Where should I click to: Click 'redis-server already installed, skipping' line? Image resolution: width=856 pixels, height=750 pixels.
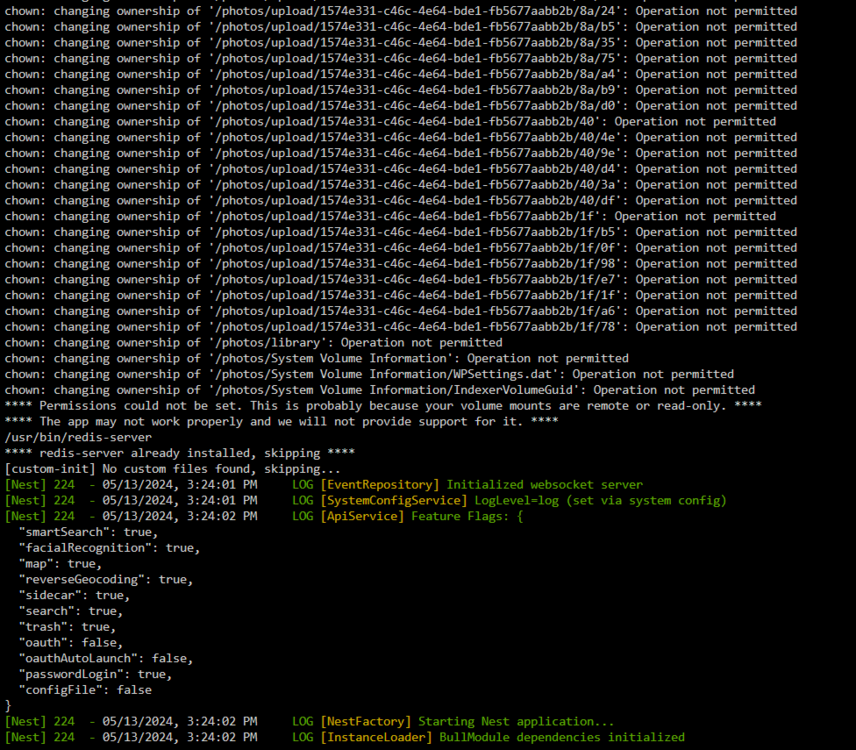pyautogui.click(x=180, y=454)
